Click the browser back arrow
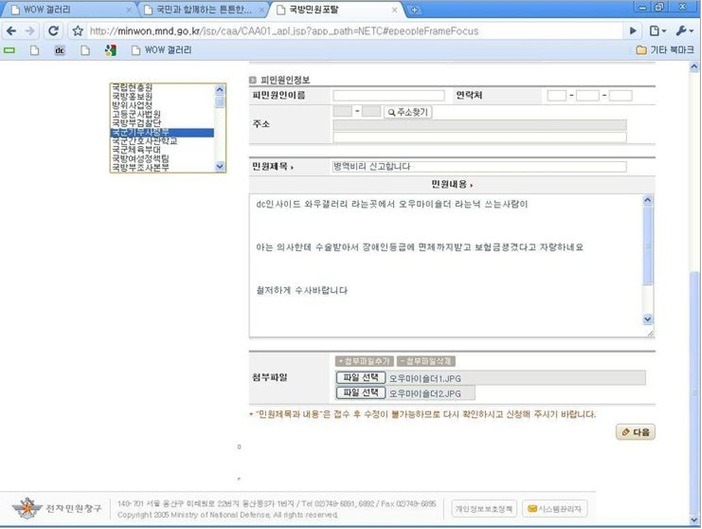702x529 pixels. [x=11, y=31]
